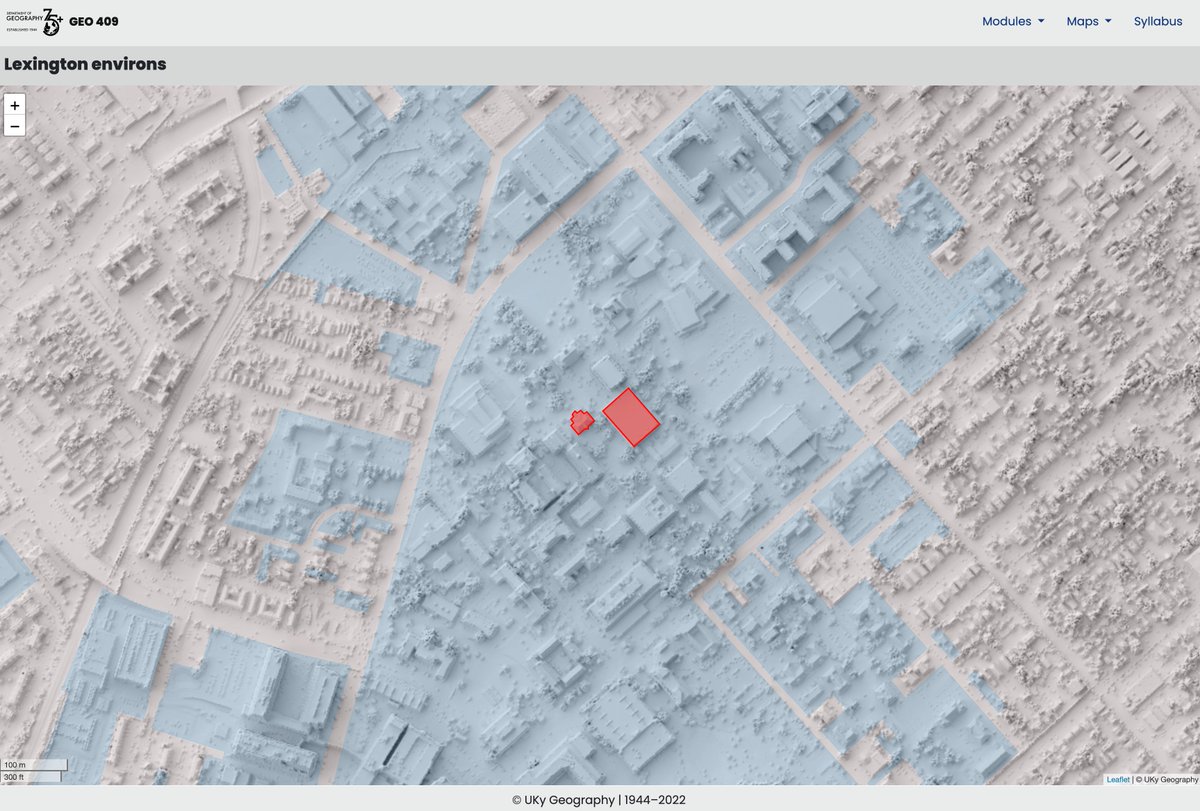Open the Leaflet attribution link
The height and width of the screenshot is (811, 1200).
click(x=1118, y=779)
